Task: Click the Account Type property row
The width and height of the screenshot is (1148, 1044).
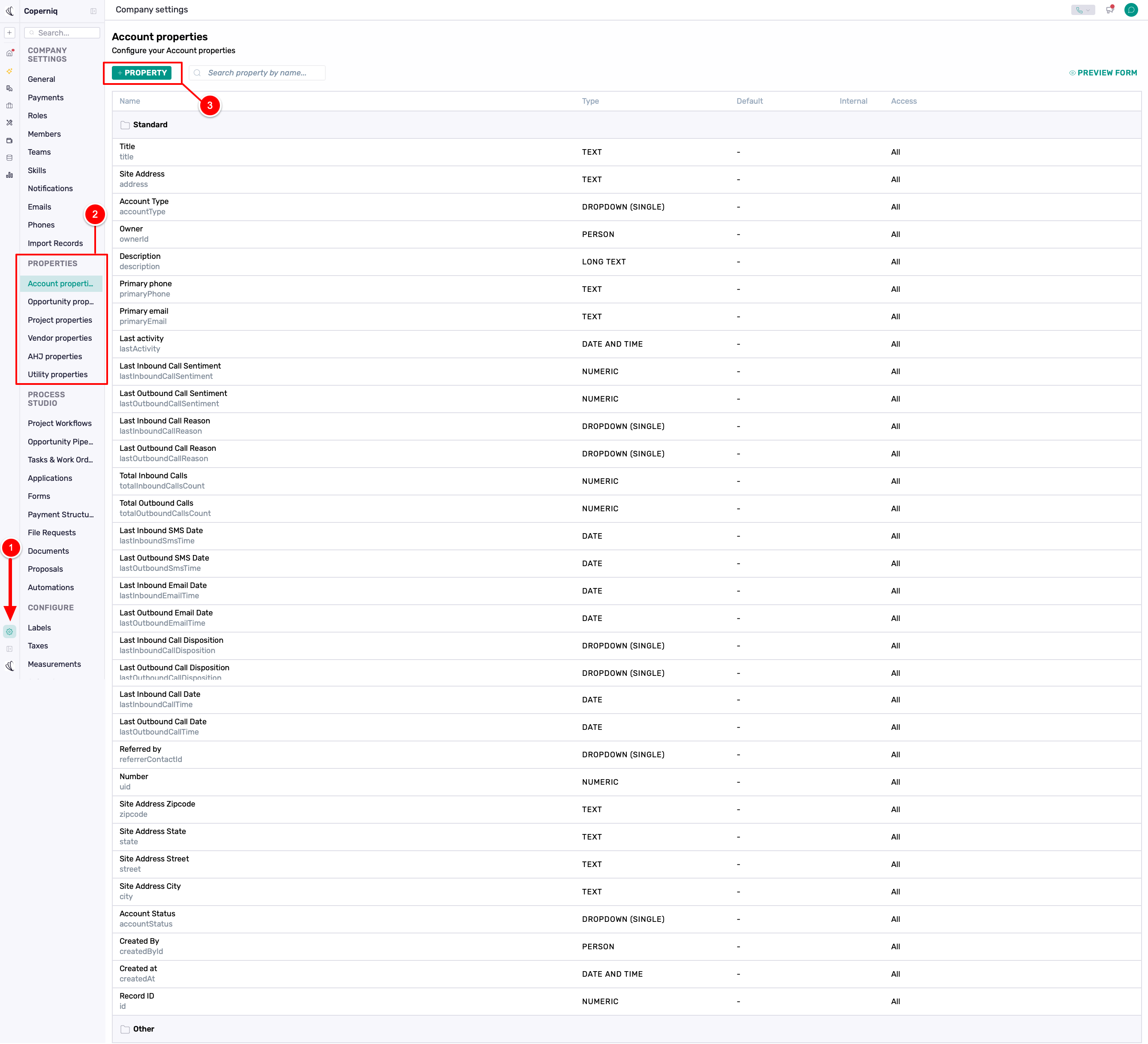Action: tap(626, 207)
